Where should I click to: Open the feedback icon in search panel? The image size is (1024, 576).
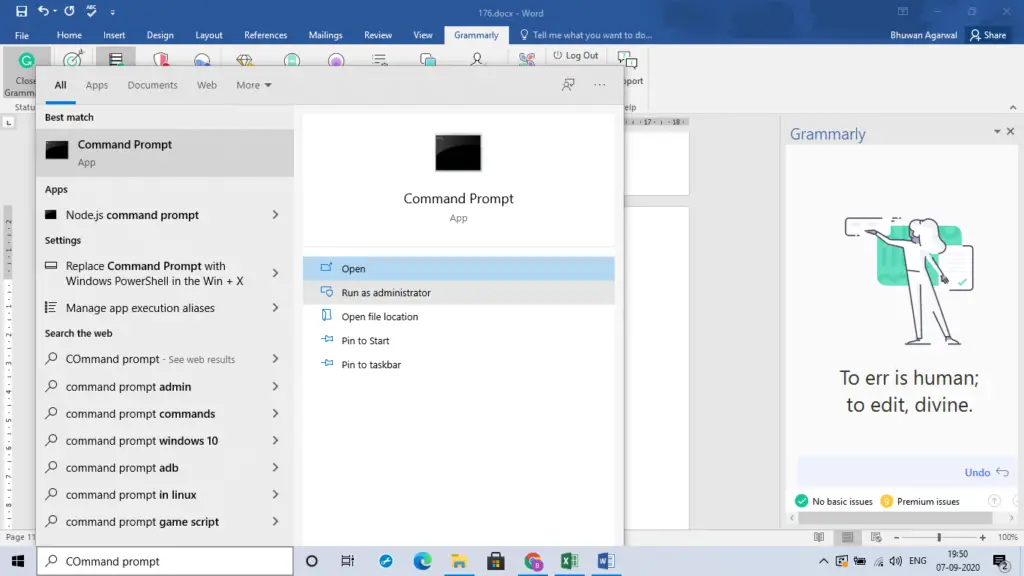[568, 85]
